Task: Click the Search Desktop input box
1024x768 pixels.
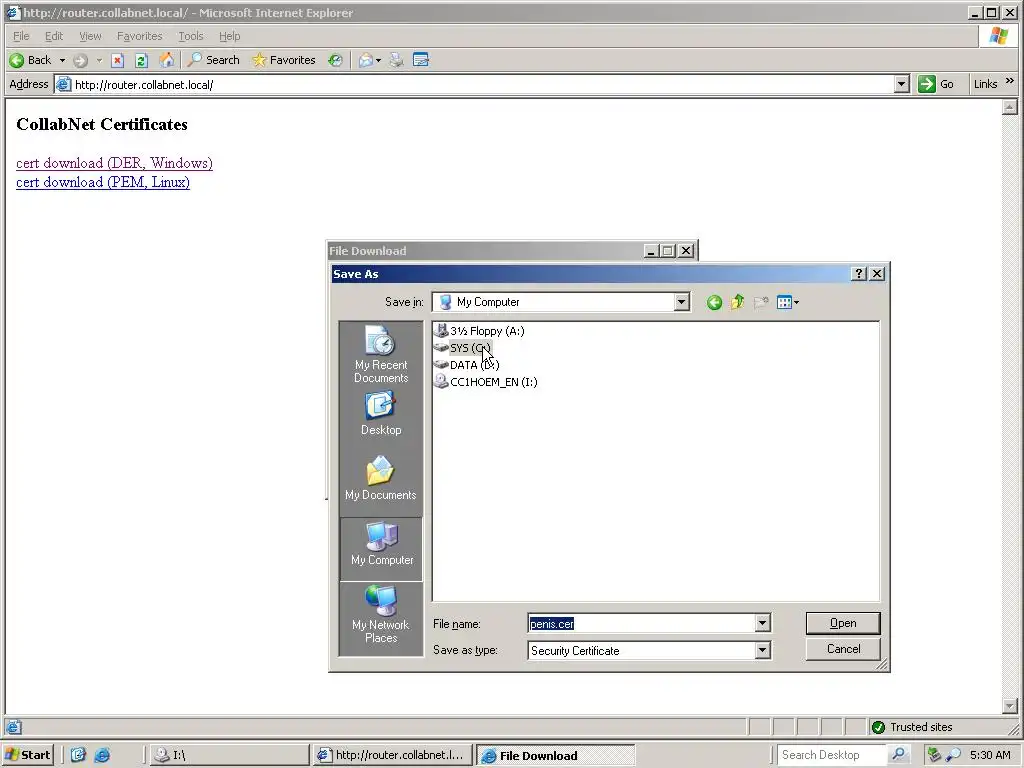Action: [833, 755]
